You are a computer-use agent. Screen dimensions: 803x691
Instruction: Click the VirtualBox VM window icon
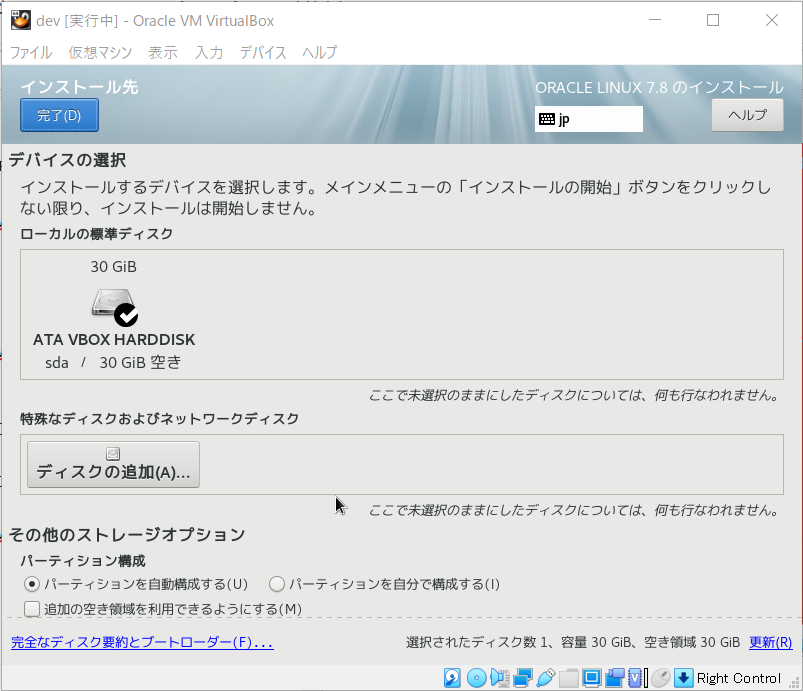pos(21,20)
